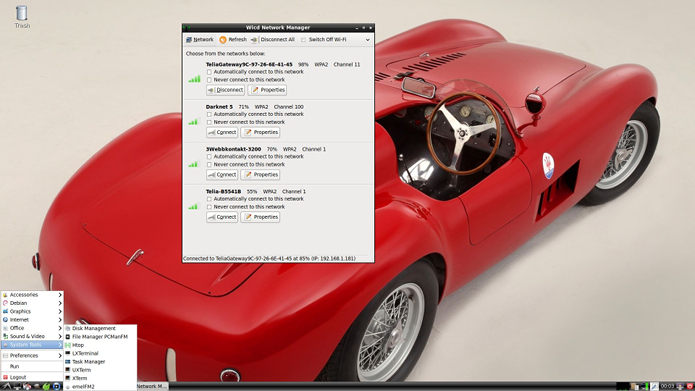Choose Logout from the start menu
Viewport: 695px width, 391px height.
(32, 377)
